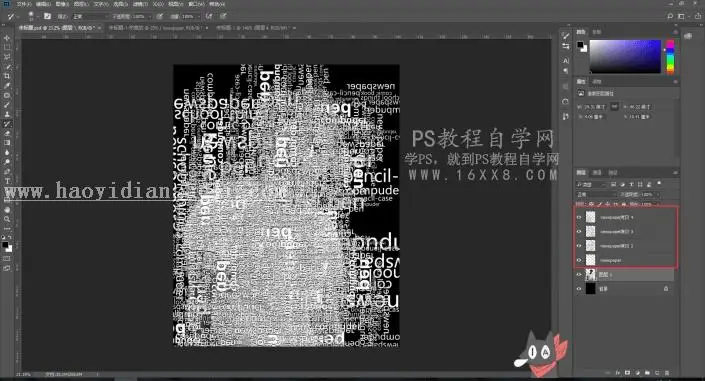The height and width of the screenshot is (381, 705).
Task: Toggle pressure for opacity in options bar
Action: (160, 16)
